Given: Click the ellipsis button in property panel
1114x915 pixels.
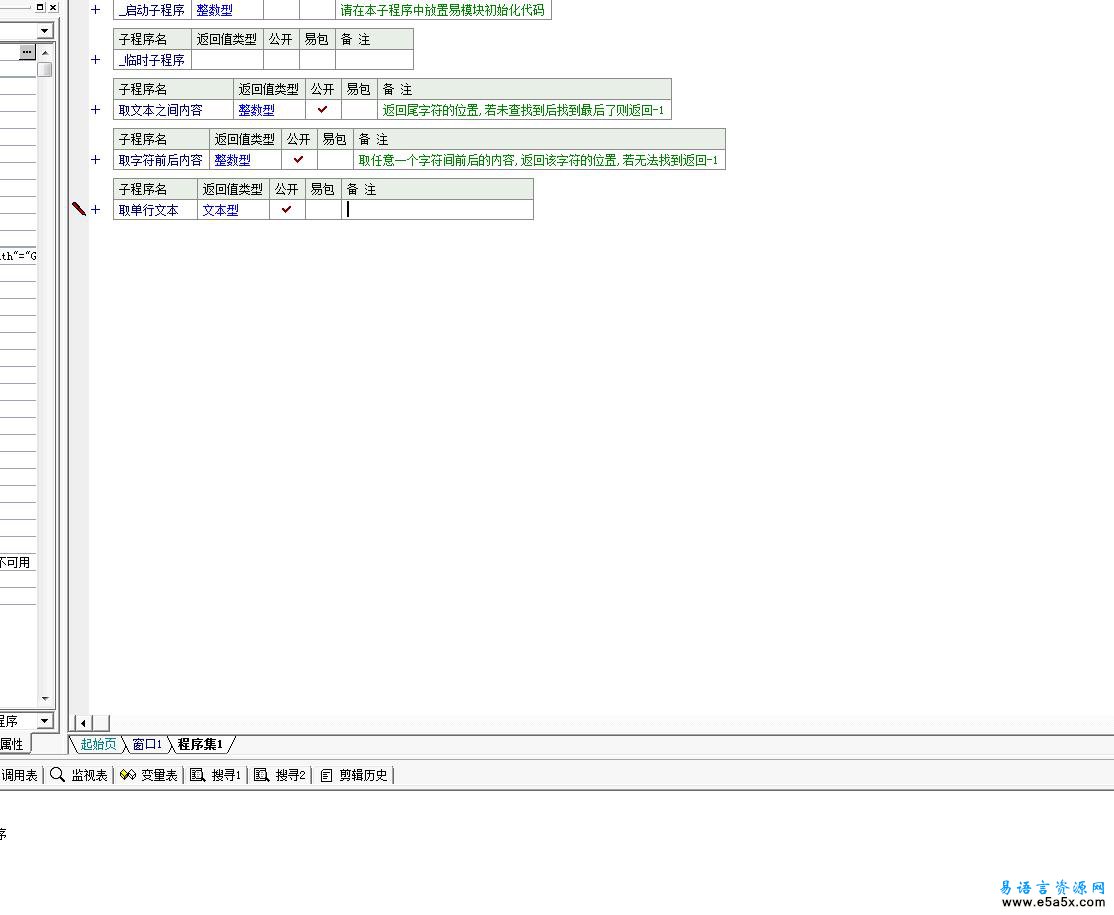Looking at the screenshot, I should coord(27,52).
